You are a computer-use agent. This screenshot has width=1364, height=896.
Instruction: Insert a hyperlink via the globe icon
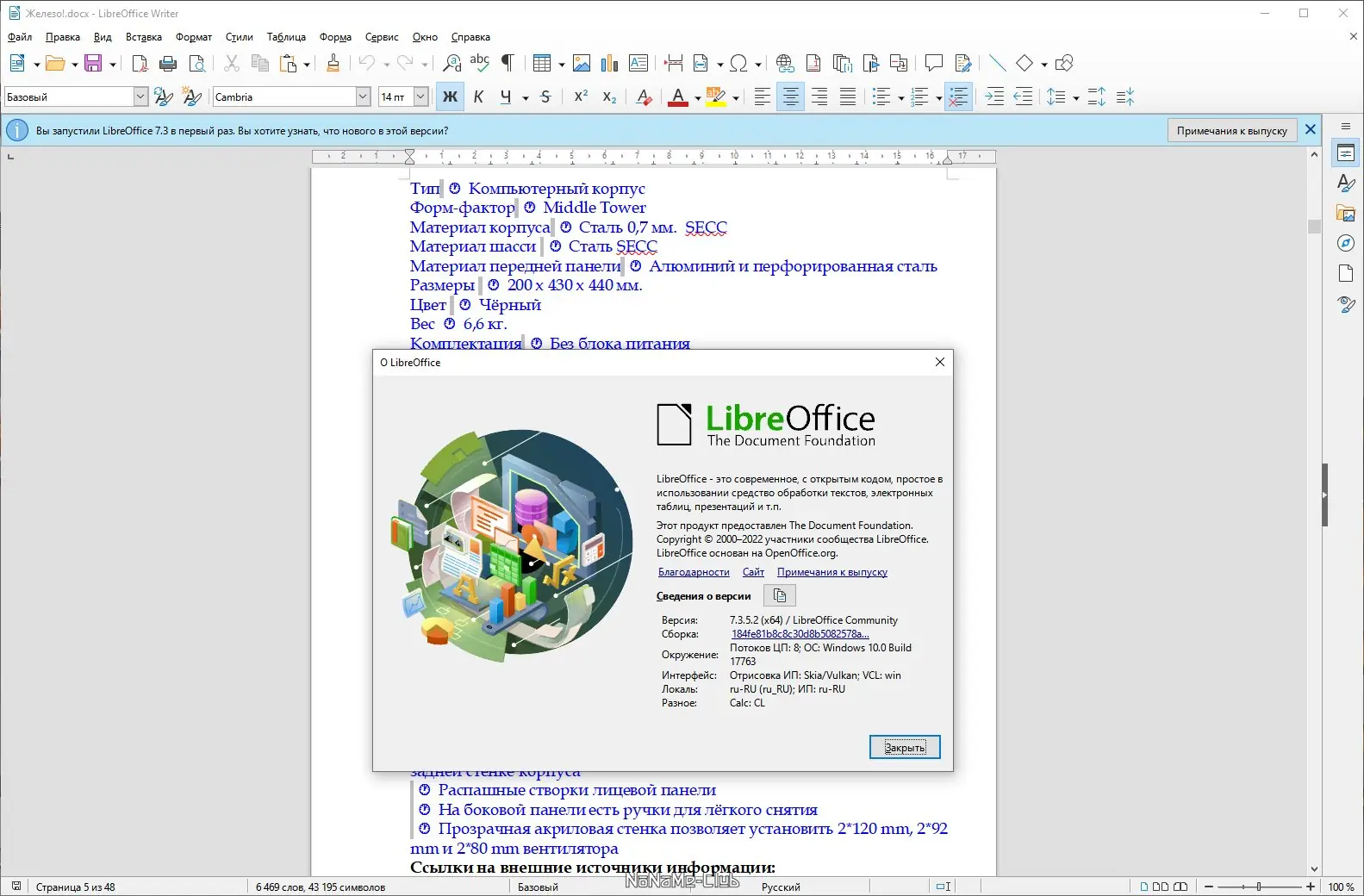click(785, 63)
